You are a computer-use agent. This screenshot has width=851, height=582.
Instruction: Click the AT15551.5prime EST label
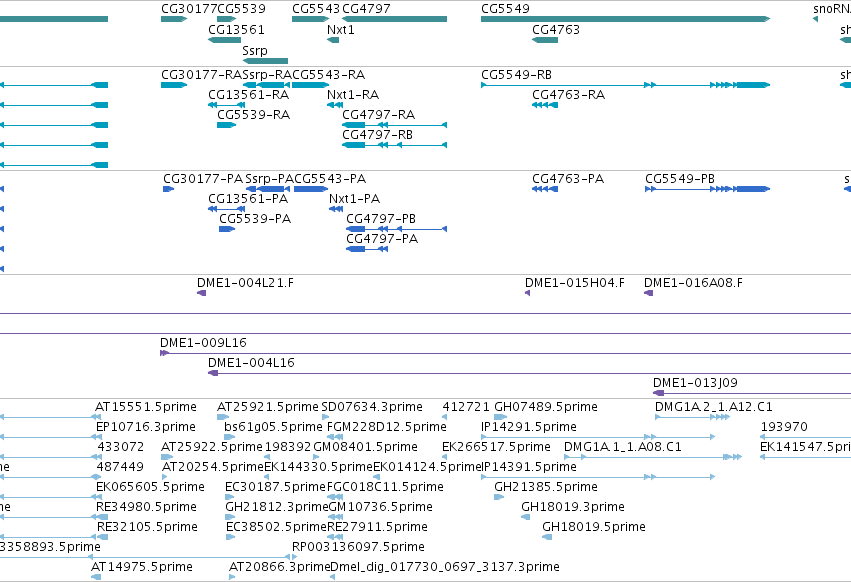[x=145, y=407]
